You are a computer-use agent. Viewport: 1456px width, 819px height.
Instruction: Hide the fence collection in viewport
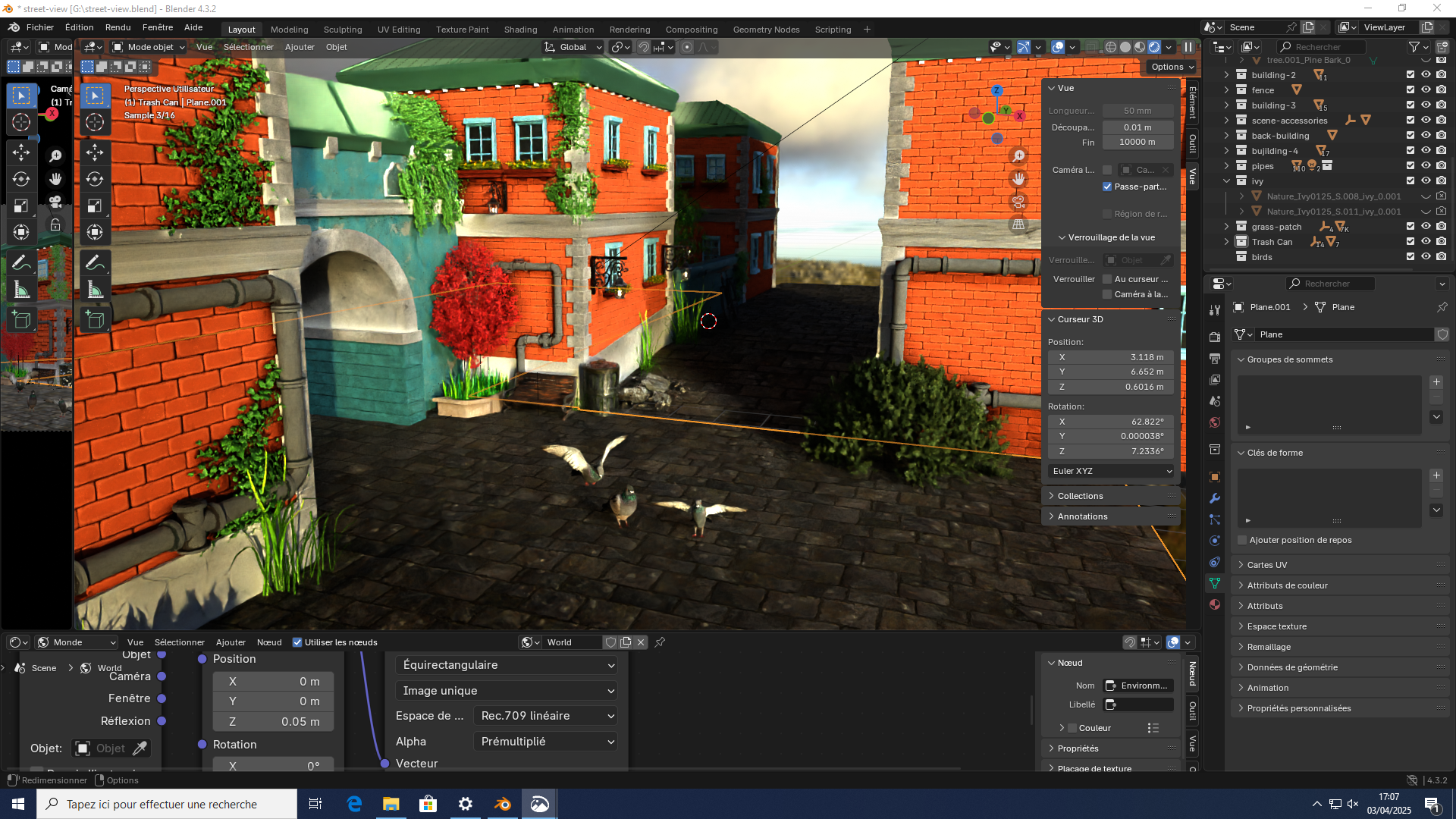coord(1426,90)
